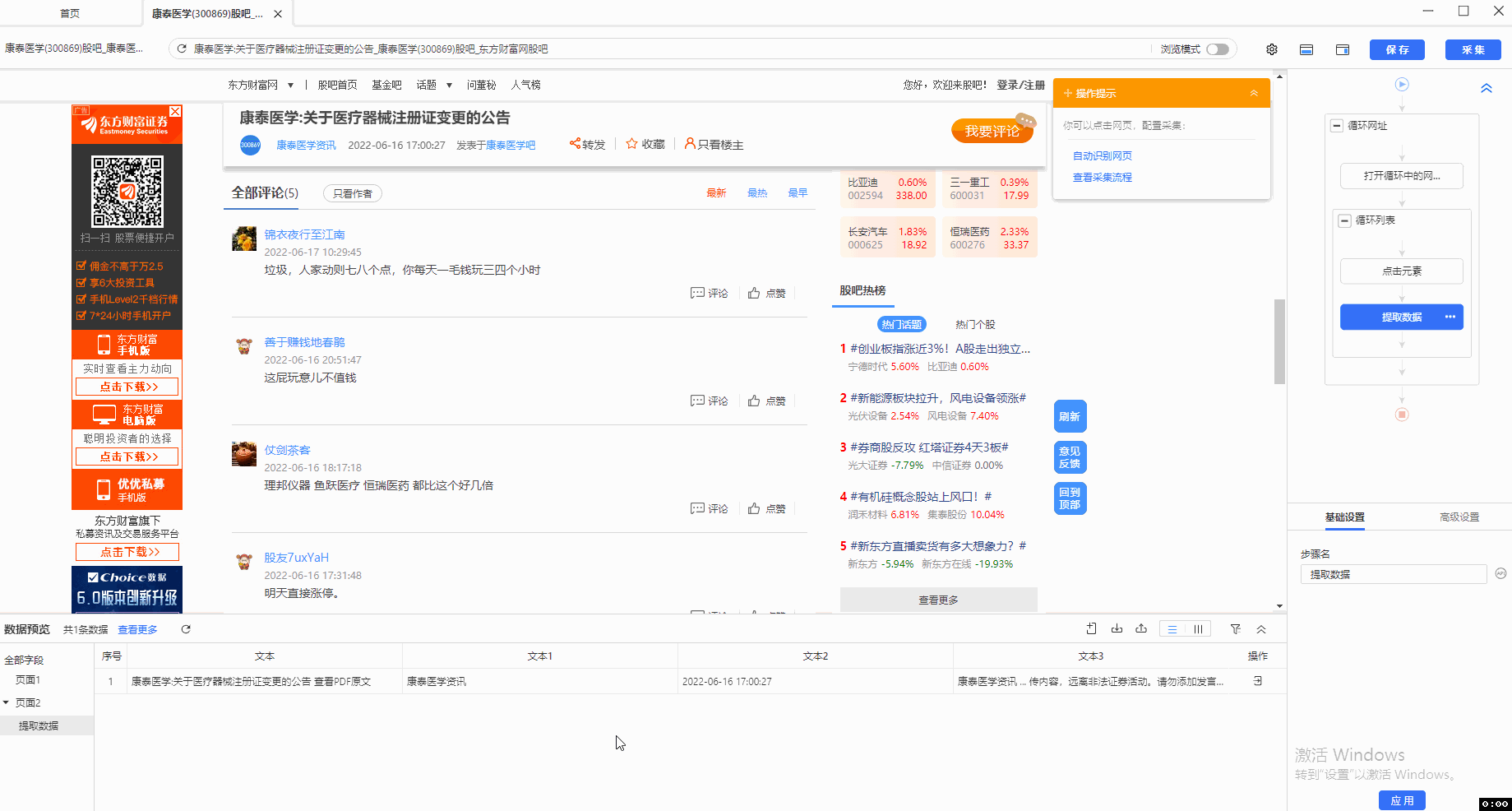
Task: Click the 收藏 star icon
Action: click(631, 144)
